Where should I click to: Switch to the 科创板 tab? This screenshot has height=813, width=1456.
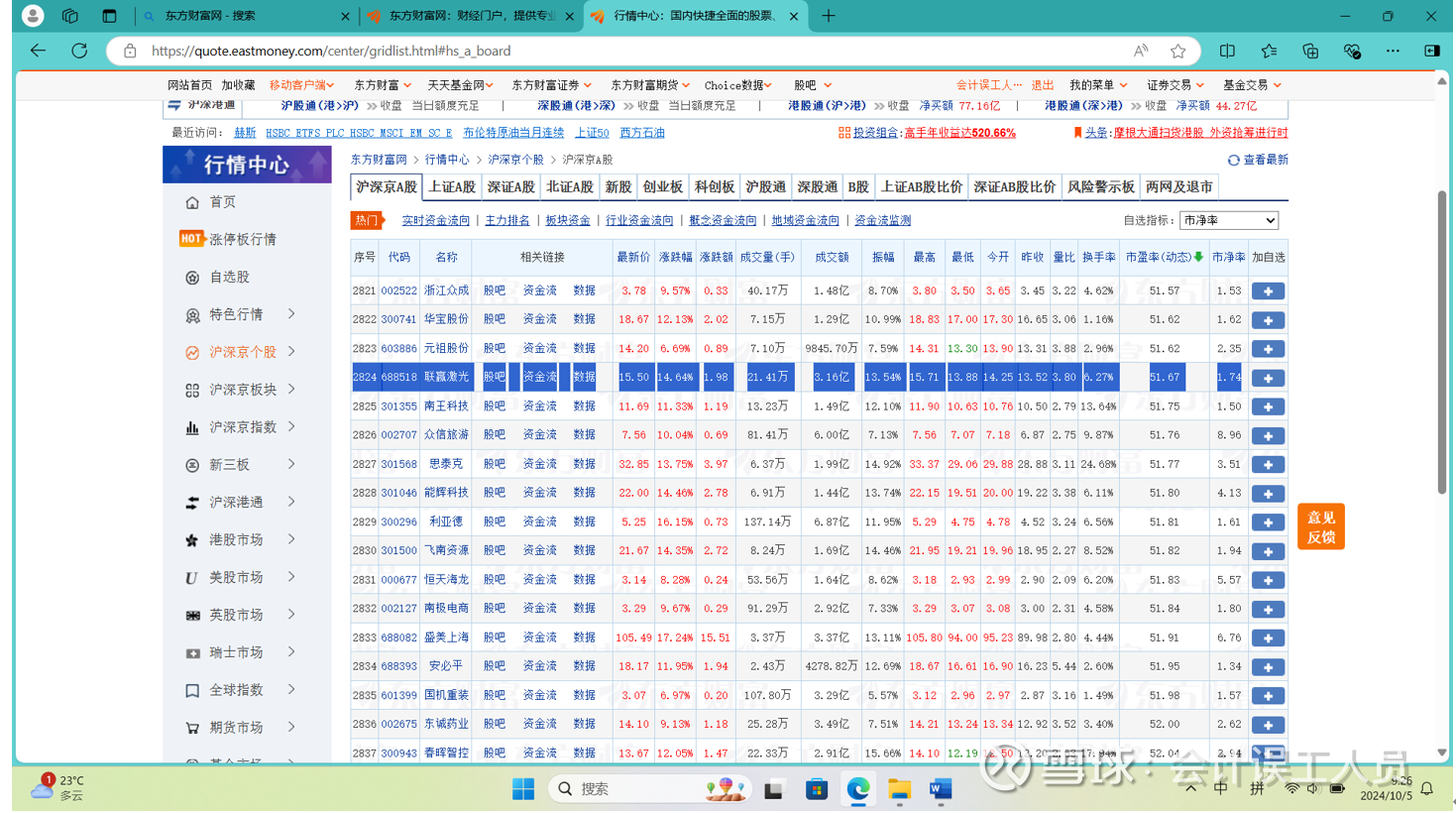715,187
